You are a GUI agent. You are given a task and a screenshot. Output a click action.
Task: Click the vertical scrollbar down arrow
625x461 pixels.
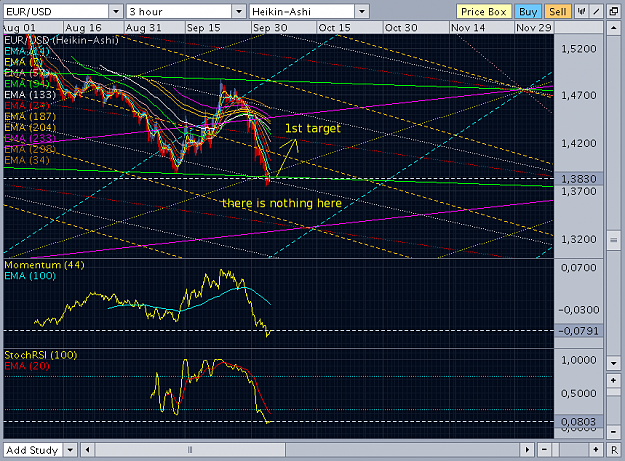(613, 363)
